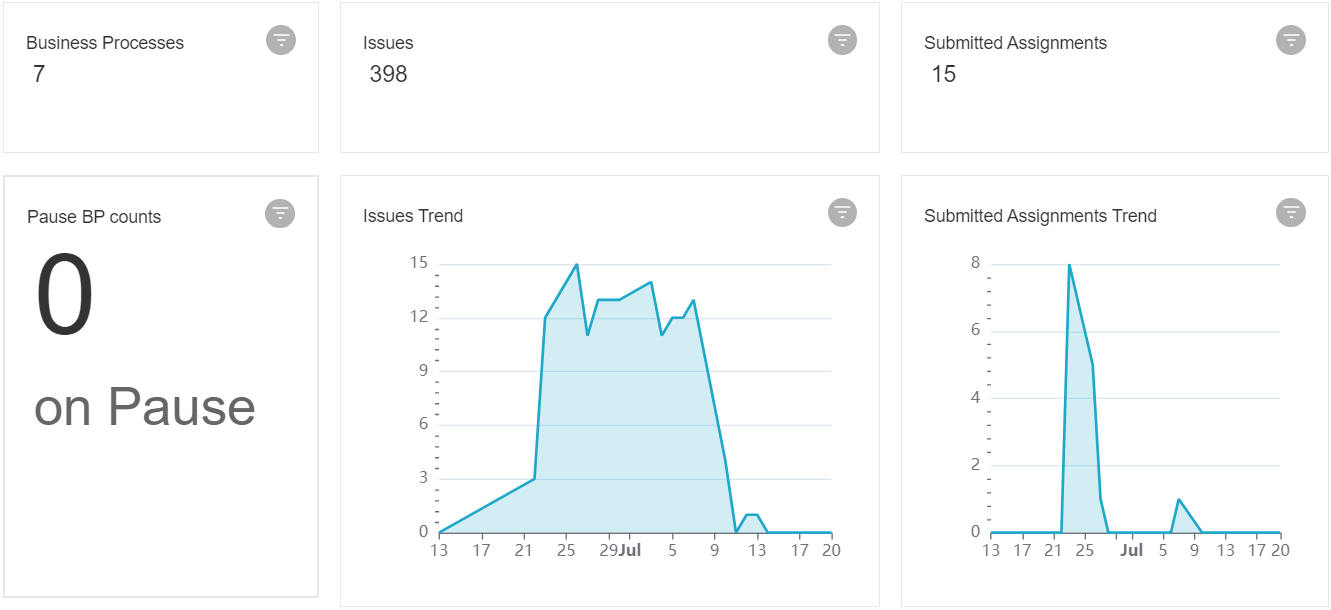Click the Issues count 398
Viewport: 1331px width, 610px height.
pos(389,74)
